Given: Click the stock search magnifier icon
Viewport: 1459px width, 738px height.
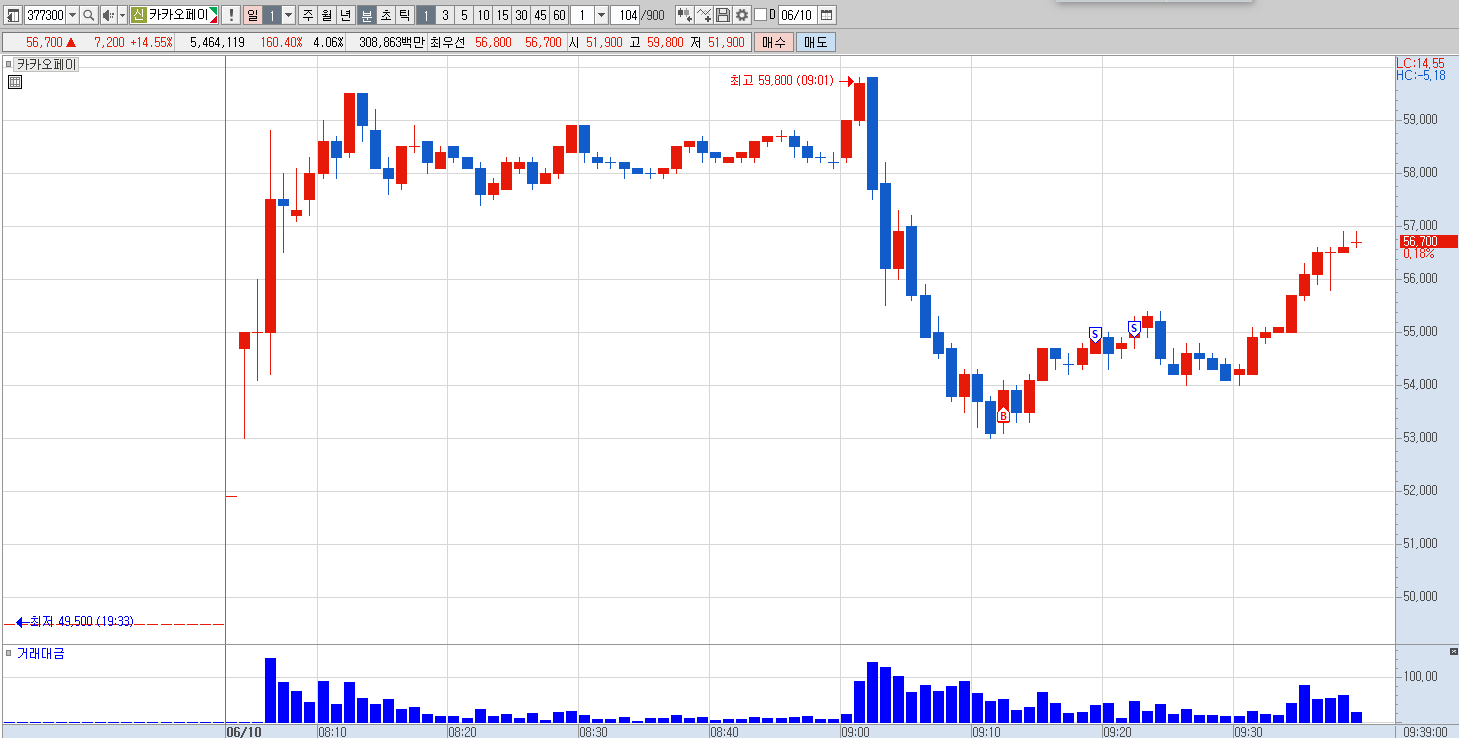Looking at the screenshot, I should point(88,15).
